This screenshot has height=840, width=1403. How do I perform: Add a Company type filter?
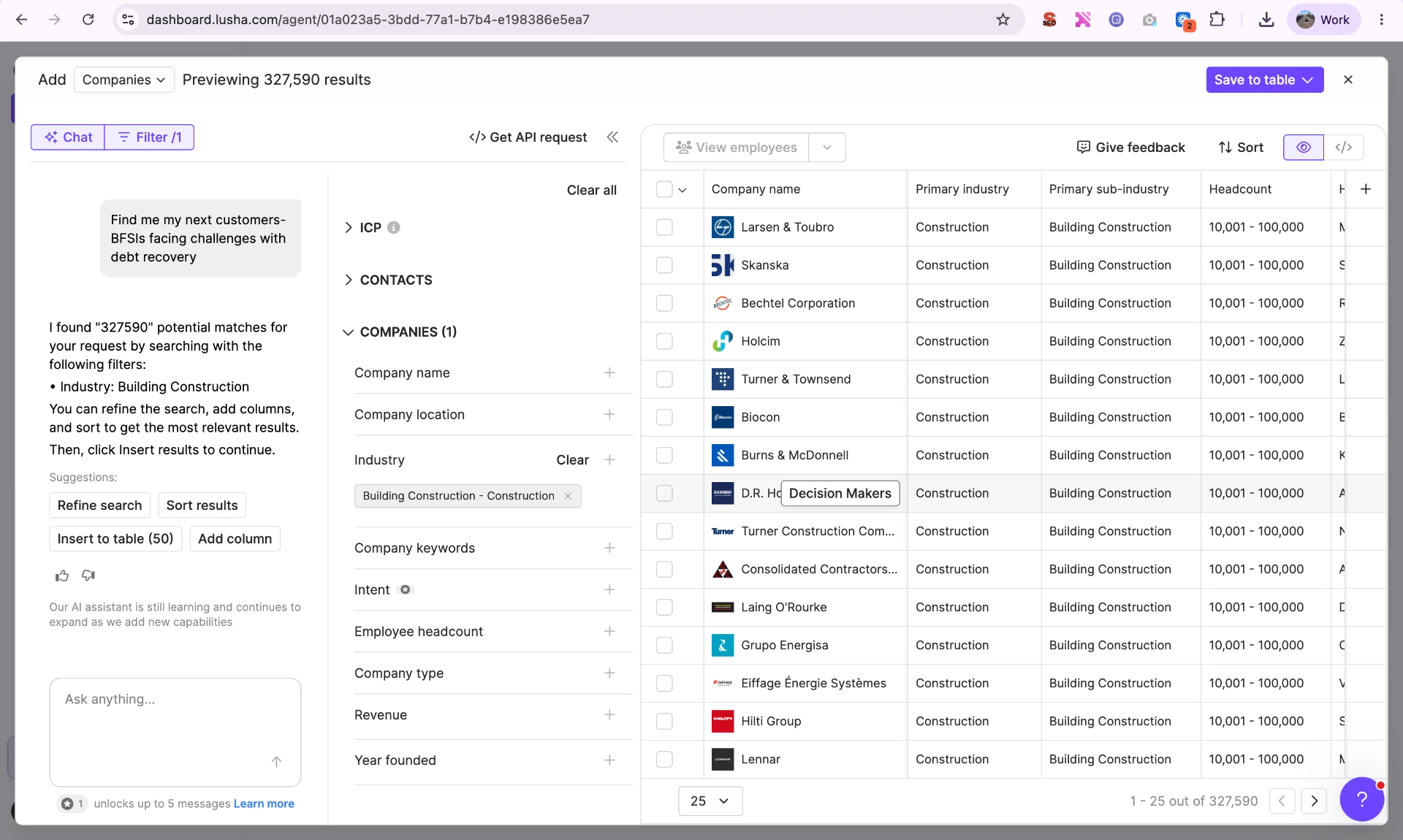pyautogui.click(x=609, y=673)
